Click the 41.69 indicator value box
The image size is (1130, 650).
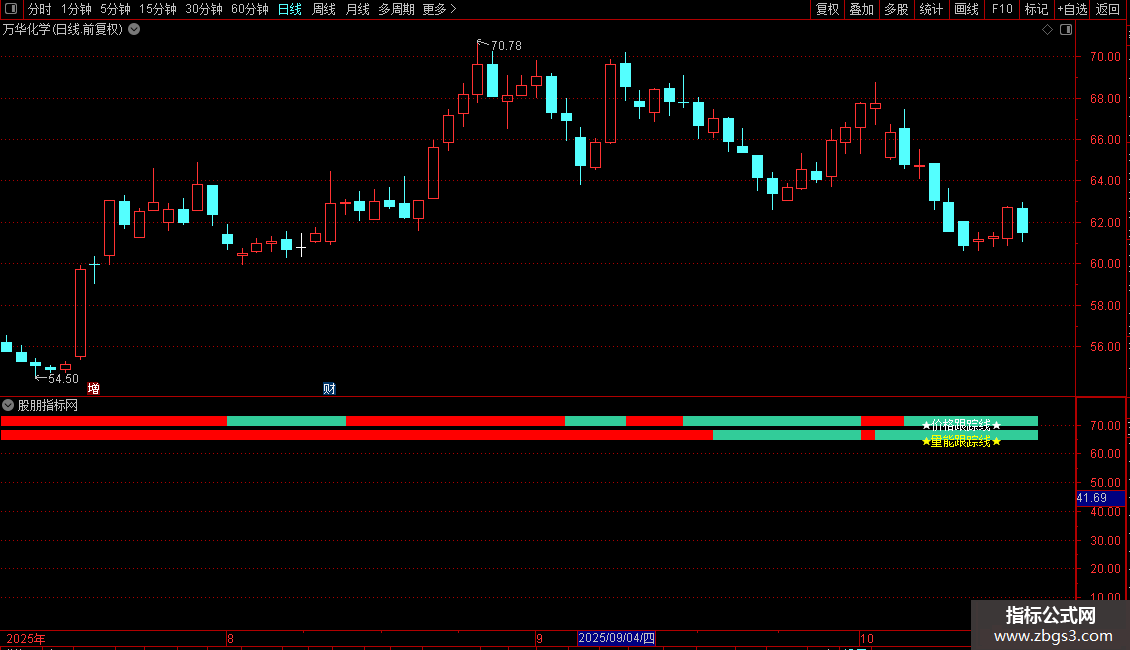point(1100,498)
